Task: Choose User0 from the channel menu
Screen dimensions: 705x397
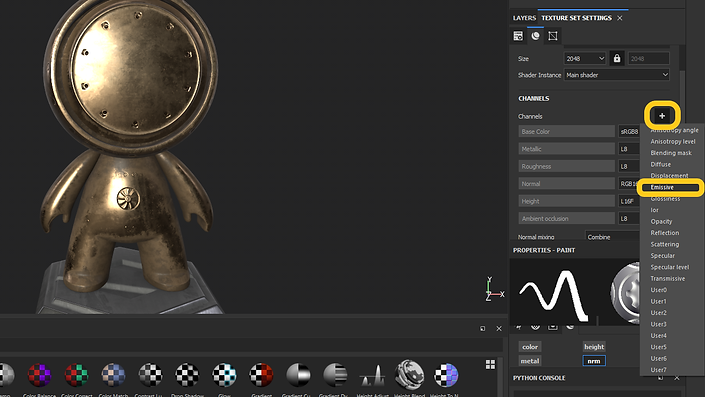Action: 659,290
